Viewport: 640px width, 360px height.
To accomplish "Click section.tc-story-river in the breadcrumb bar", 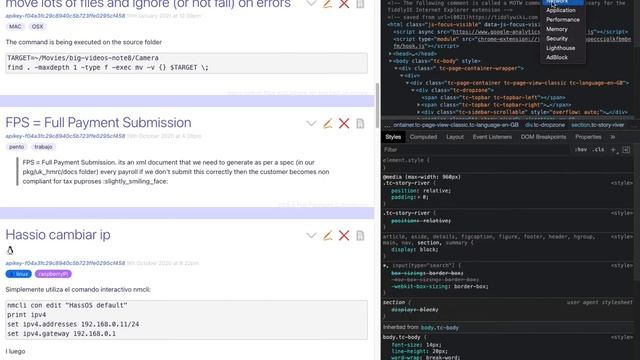I will [598, 125].
